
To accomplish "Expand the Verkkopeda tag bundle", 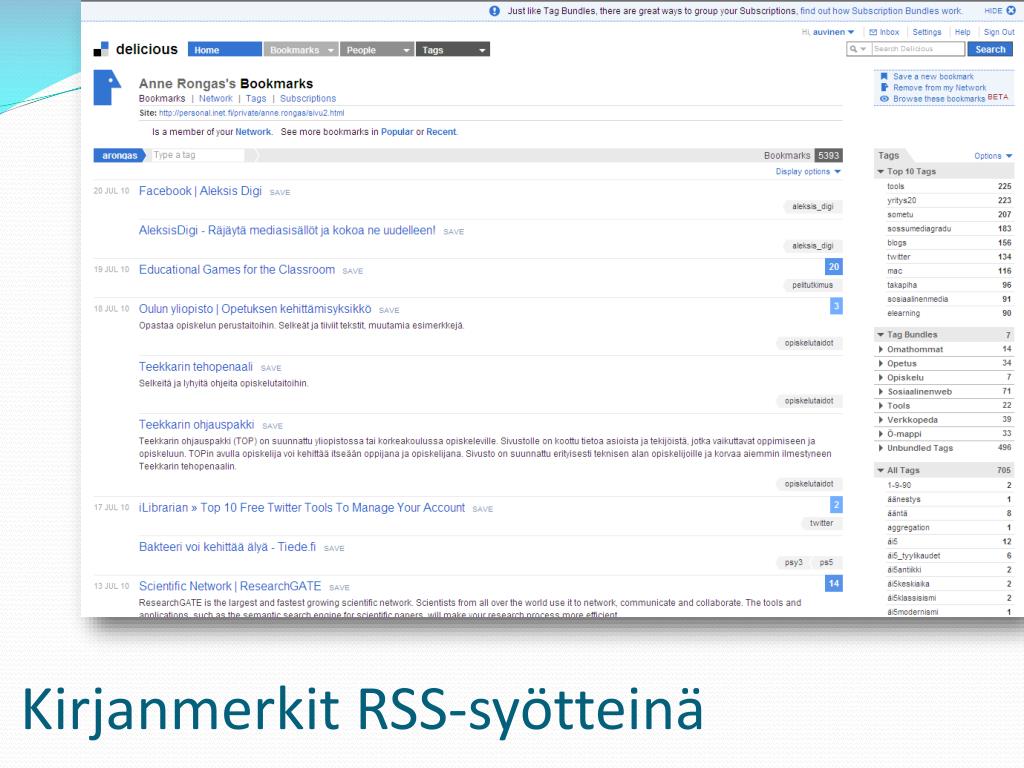I will point(881,419).
